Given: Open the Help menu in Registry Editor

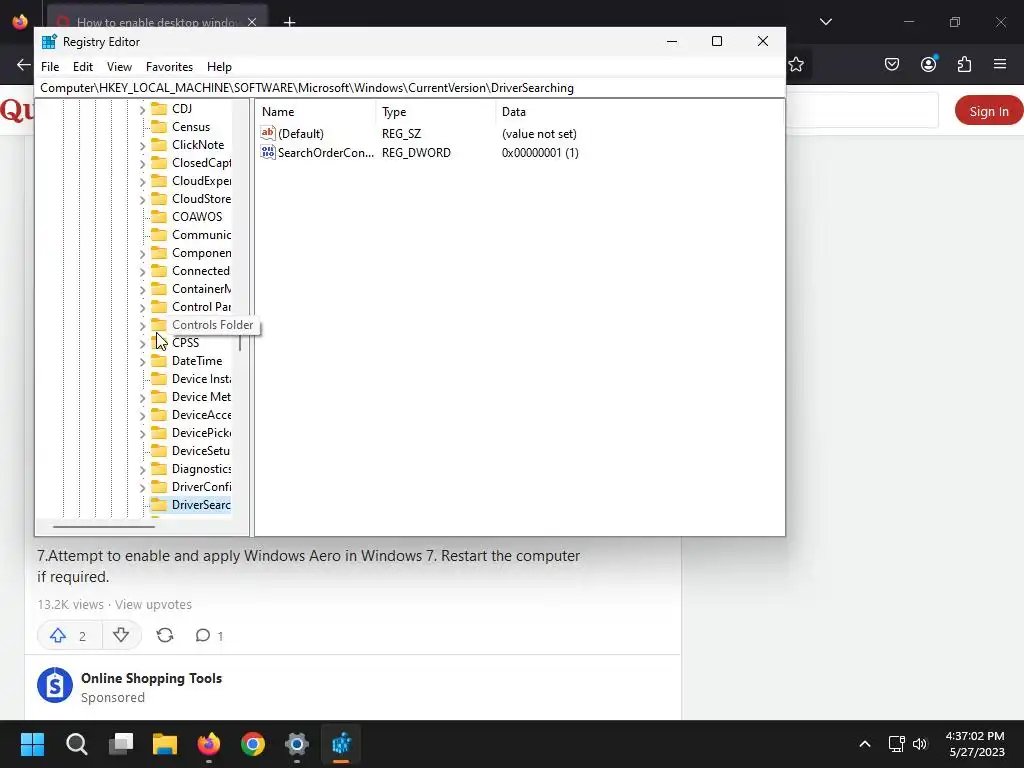Looking at the screenshot, I should coord(219,67).
